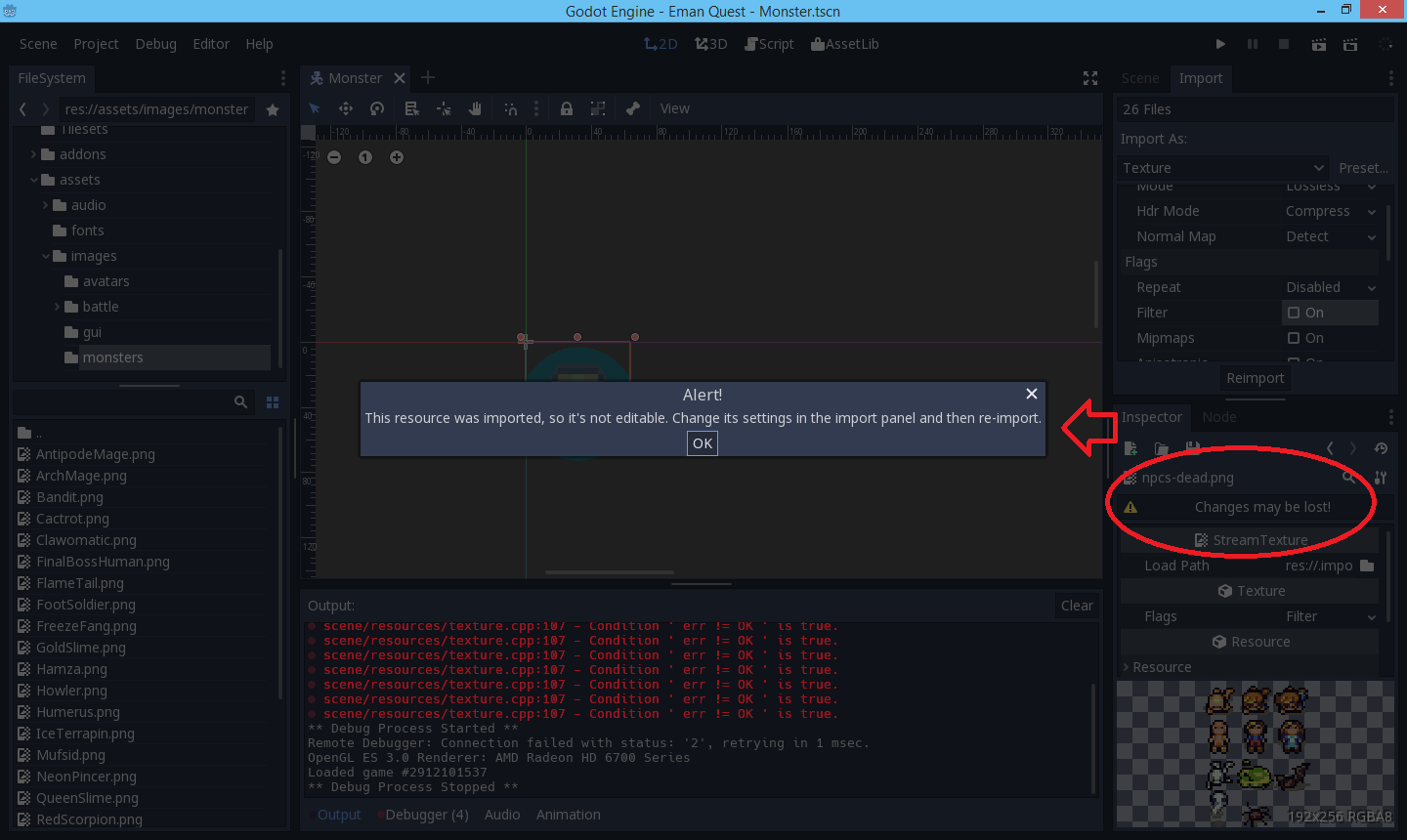Click the search icon in FileSystem filter

click(241, 401)
